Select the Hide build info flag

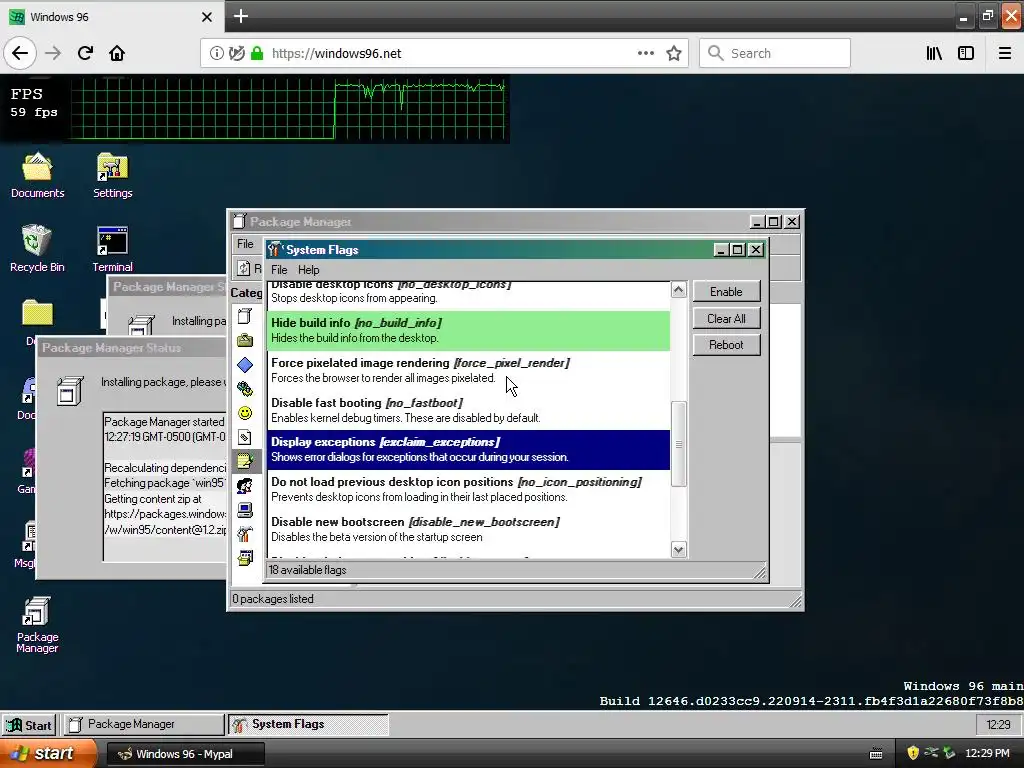[469, 330]
